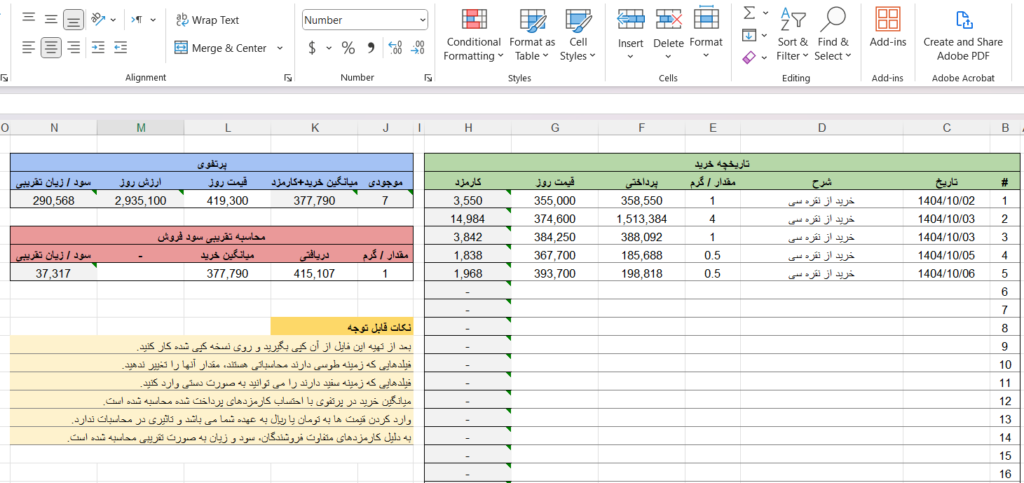The height and width of the screenshot is (483, 1024).
Task: Open Format as Table gallery
Action: pos(532,22)
